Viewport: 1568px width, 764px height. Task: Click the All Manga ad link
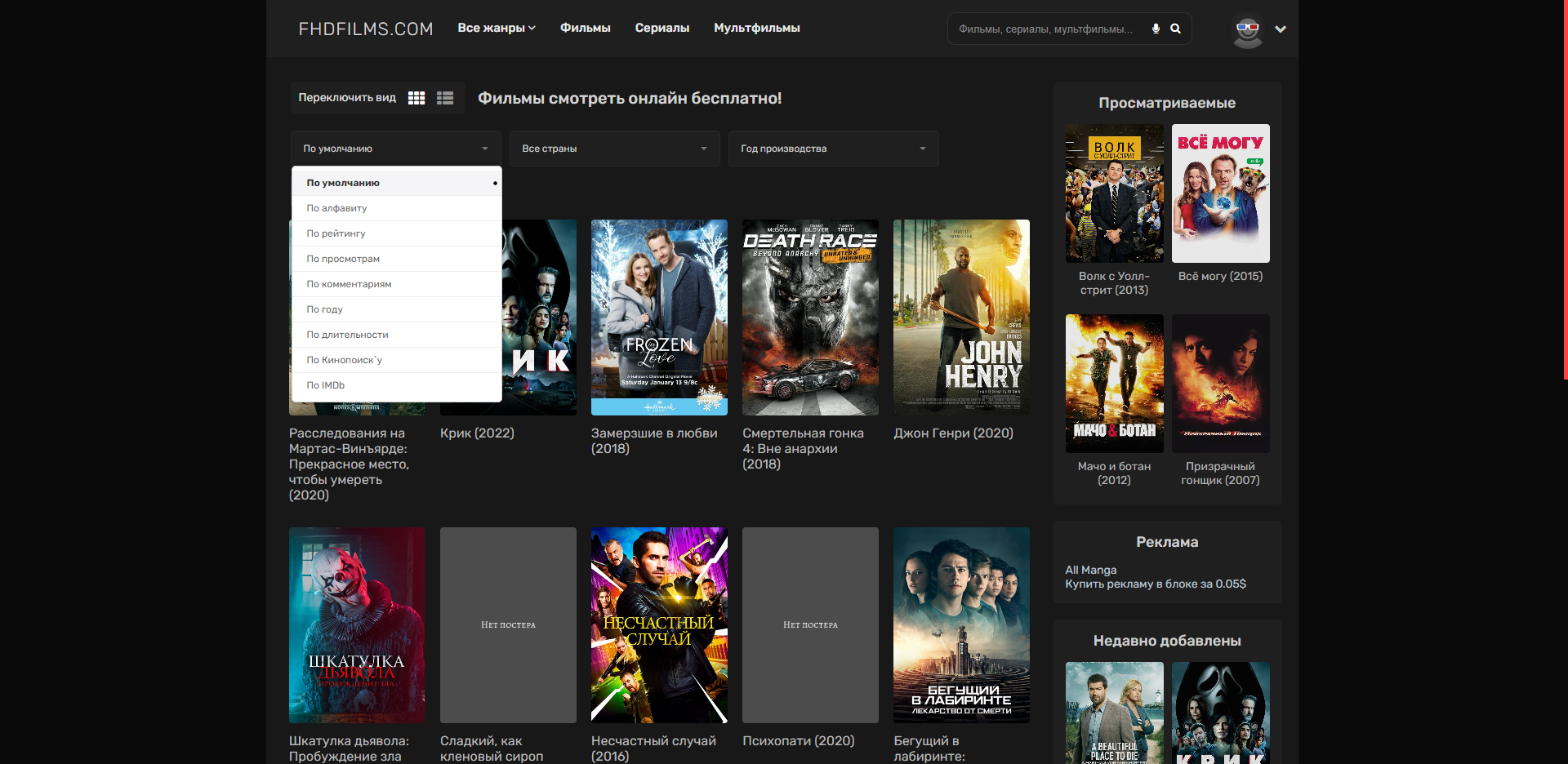pos(1090,570)
